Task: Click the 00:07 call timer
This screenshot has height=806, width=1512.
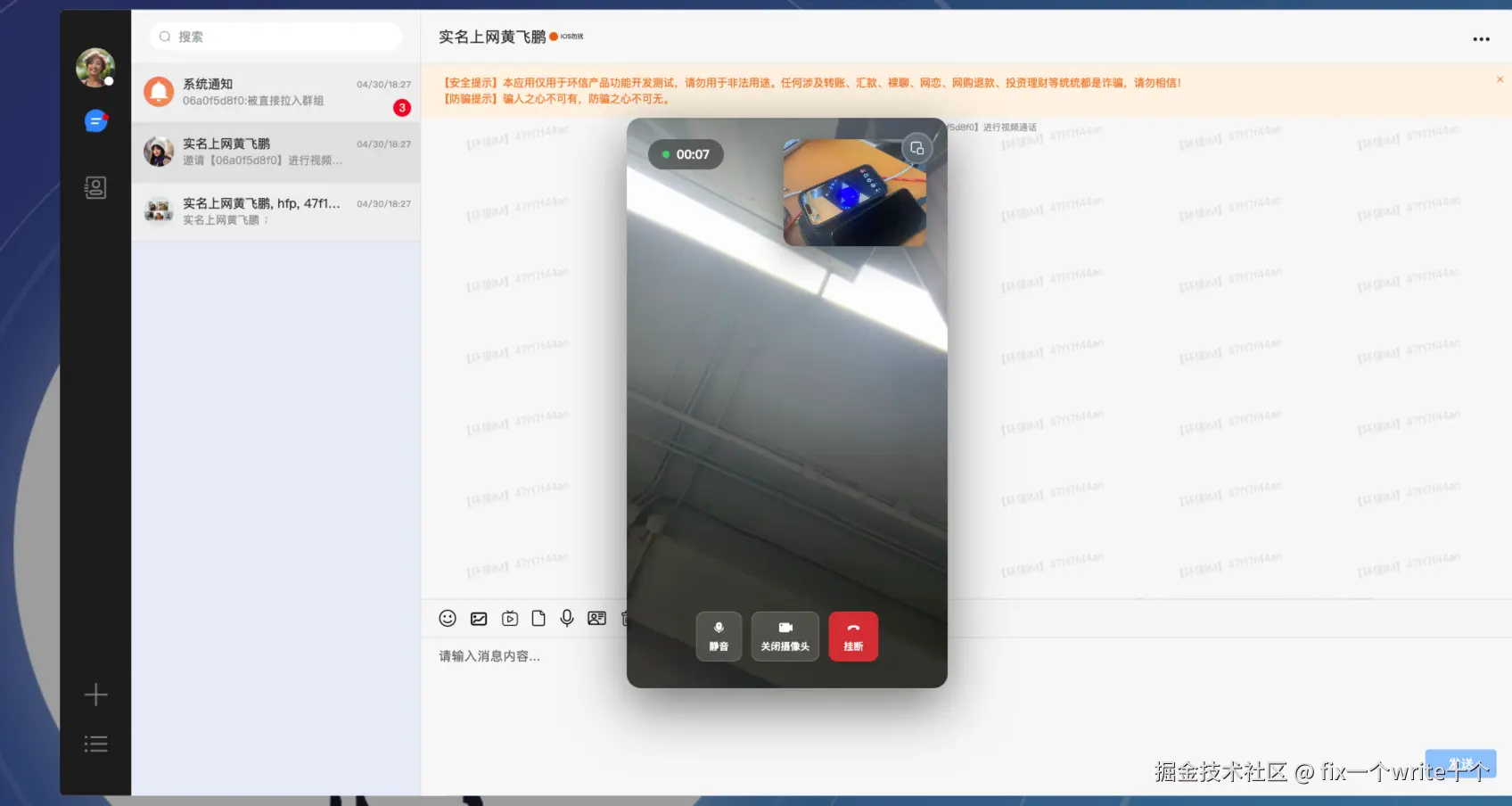Action: pos(686,154)
